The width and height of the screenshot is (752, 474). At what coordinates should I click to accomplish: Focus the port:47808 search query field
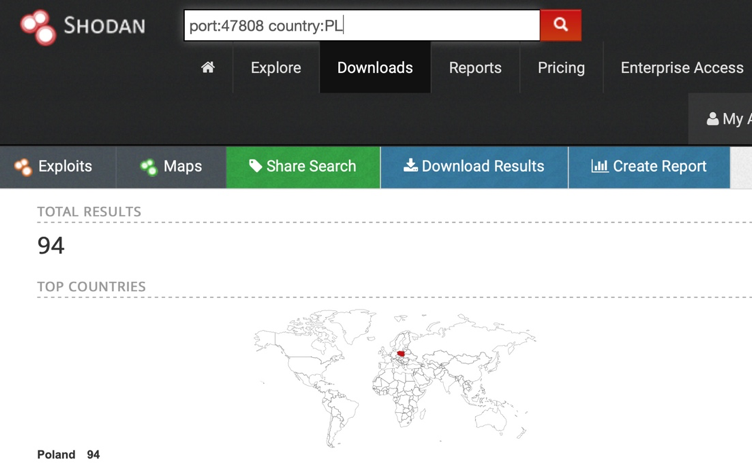click(x=361, y=26)
